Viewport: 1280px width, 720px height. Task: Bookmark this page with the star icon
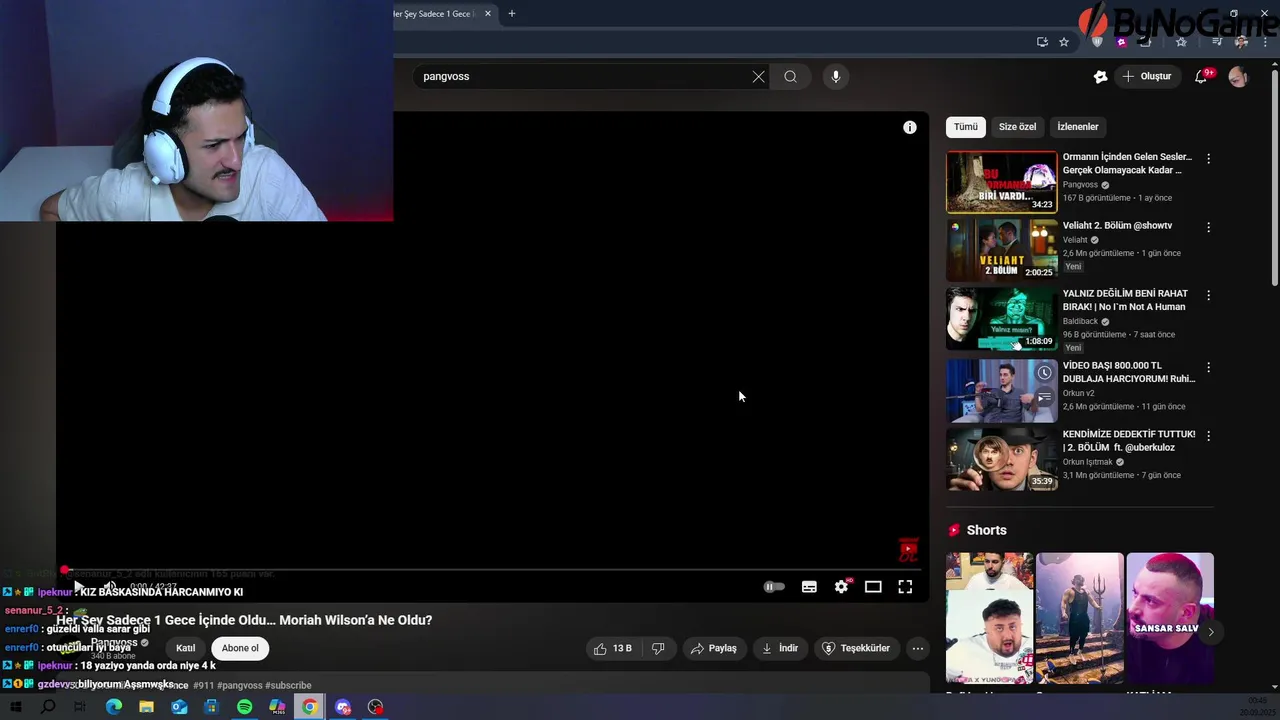tap(1064, 42)
